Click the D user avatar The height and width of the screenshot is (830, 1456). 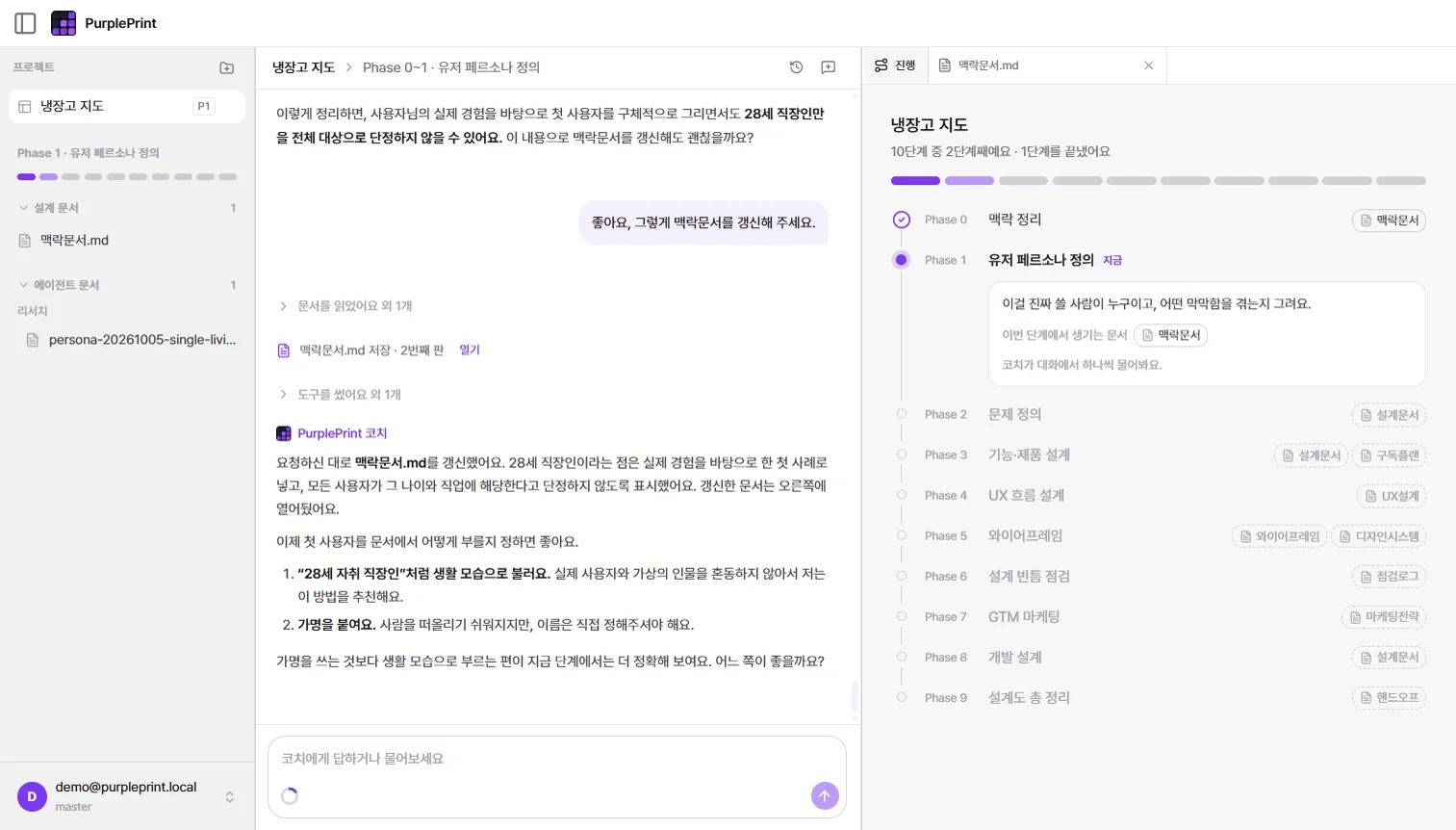(x=32, y=797)
